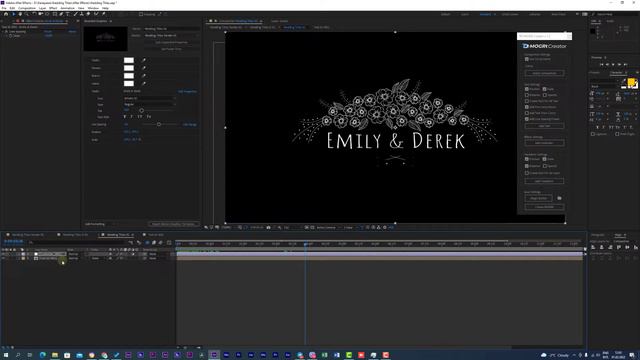This screenshot has height=360, width=640.
Task: Select the Eraser tool
Action: [88, 14]
